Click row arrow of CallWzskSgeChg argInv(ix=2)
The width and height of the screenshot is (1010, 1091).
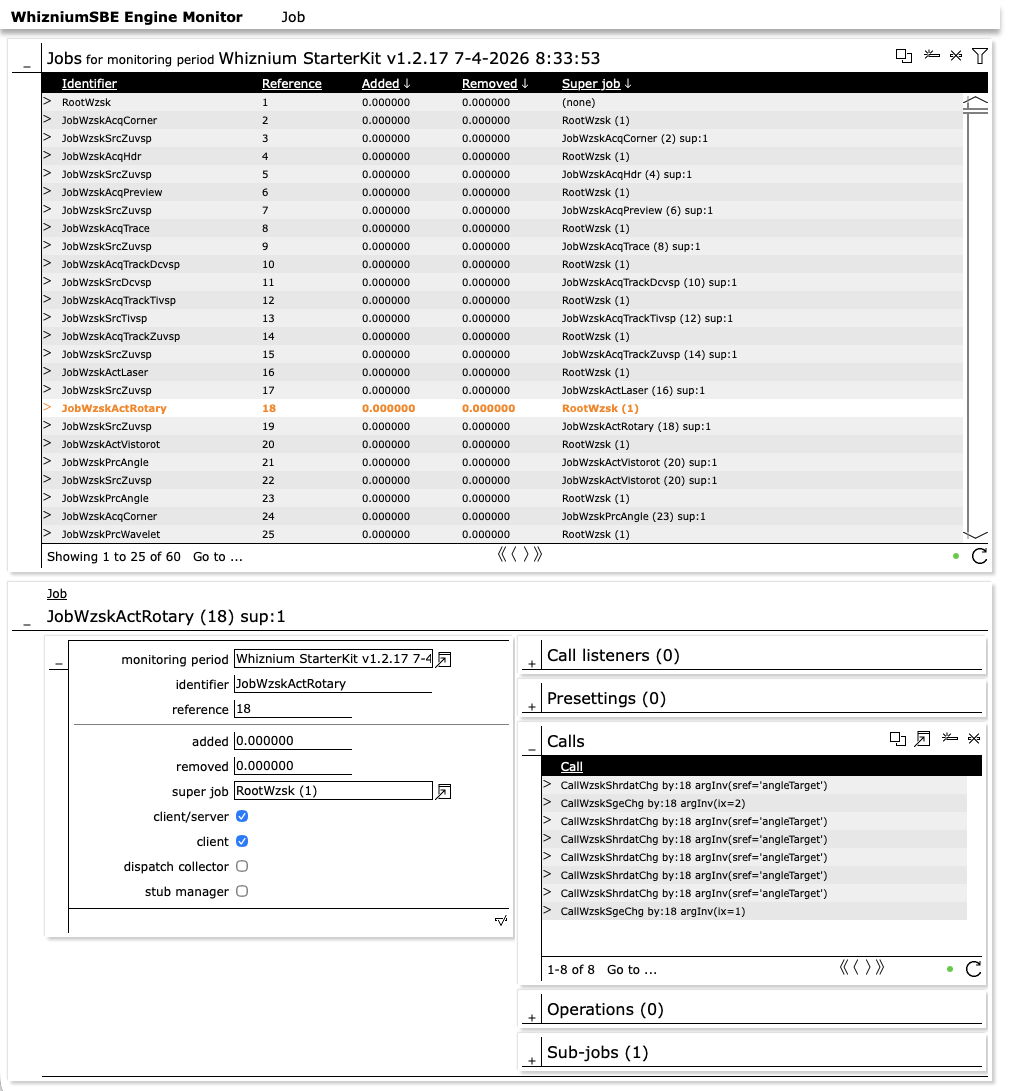(x=547, y=802)
